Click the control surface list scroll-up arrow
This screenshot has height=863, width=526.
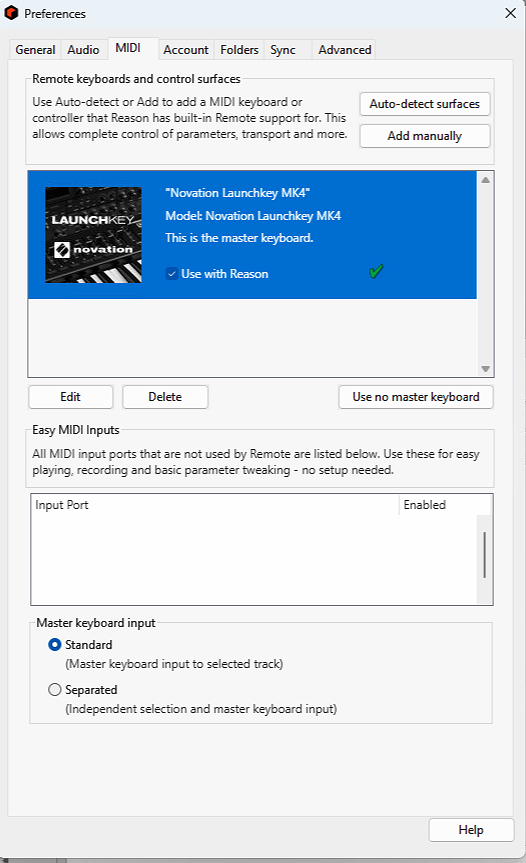click(485, 180)
